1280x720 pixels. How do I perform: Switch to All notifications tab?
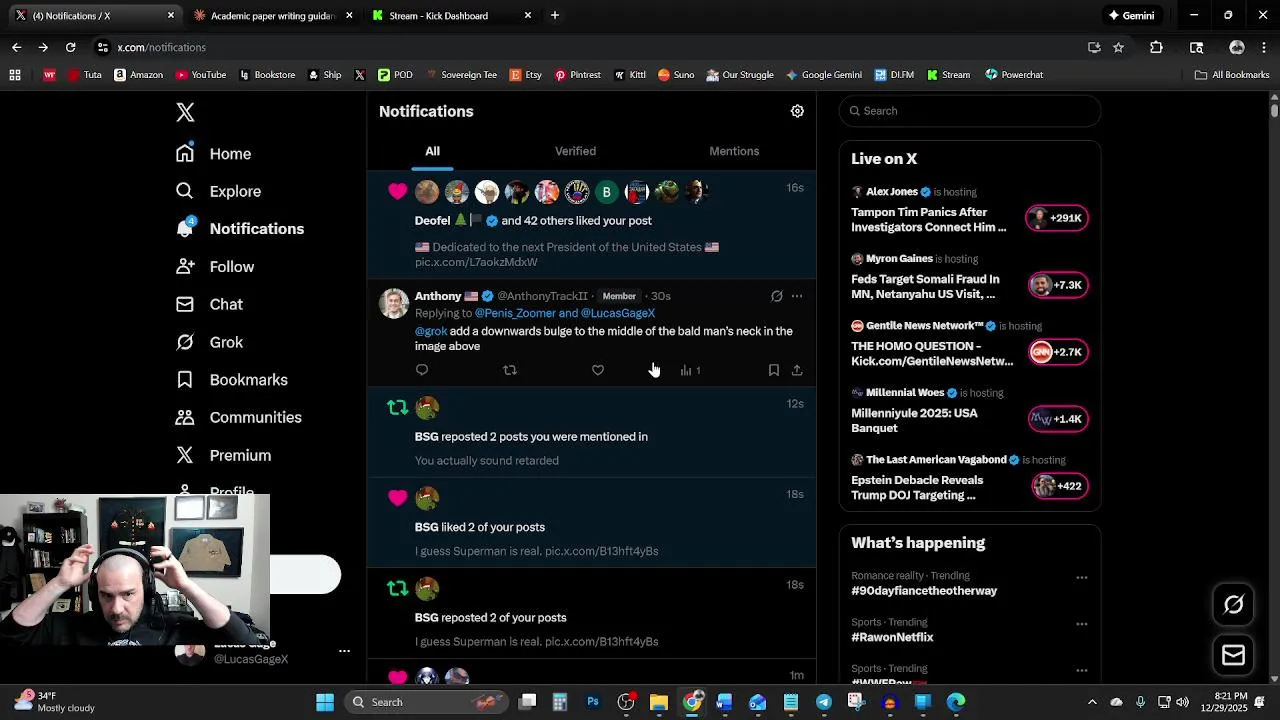click(x=432, y=151)
